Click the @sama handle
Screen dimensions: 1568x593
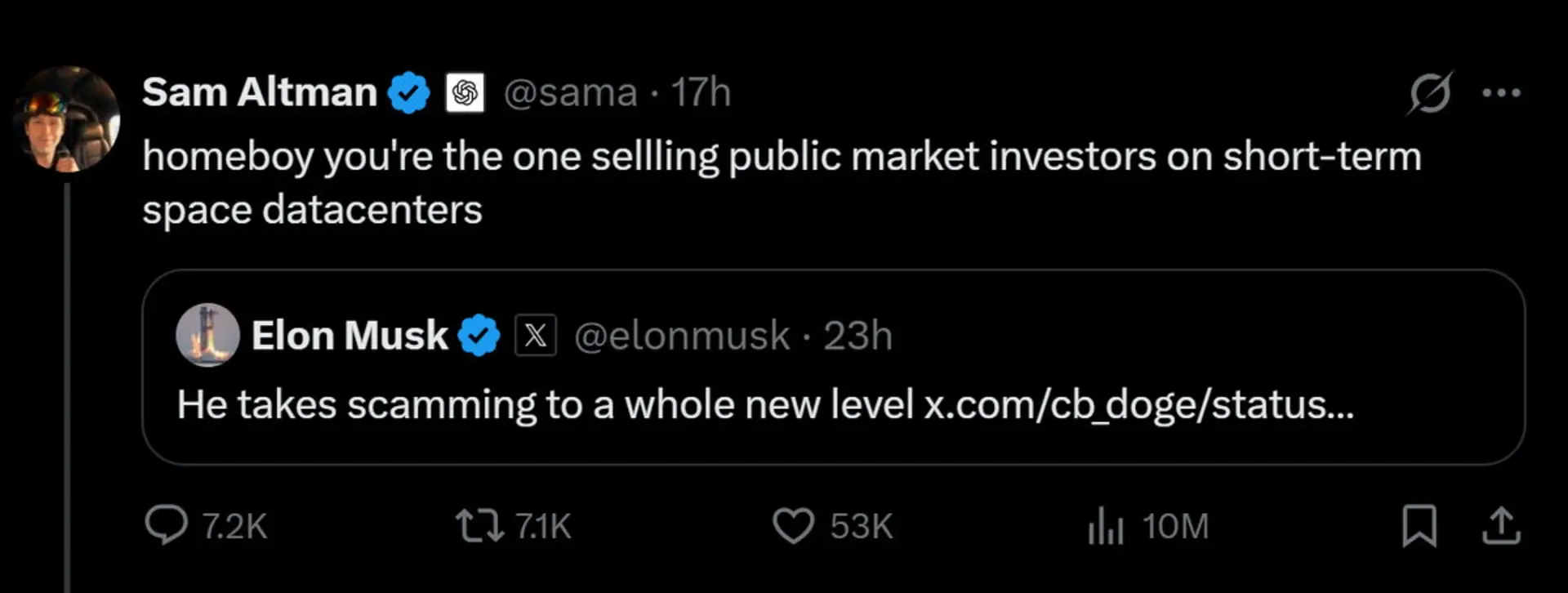(x=570, y=92)
